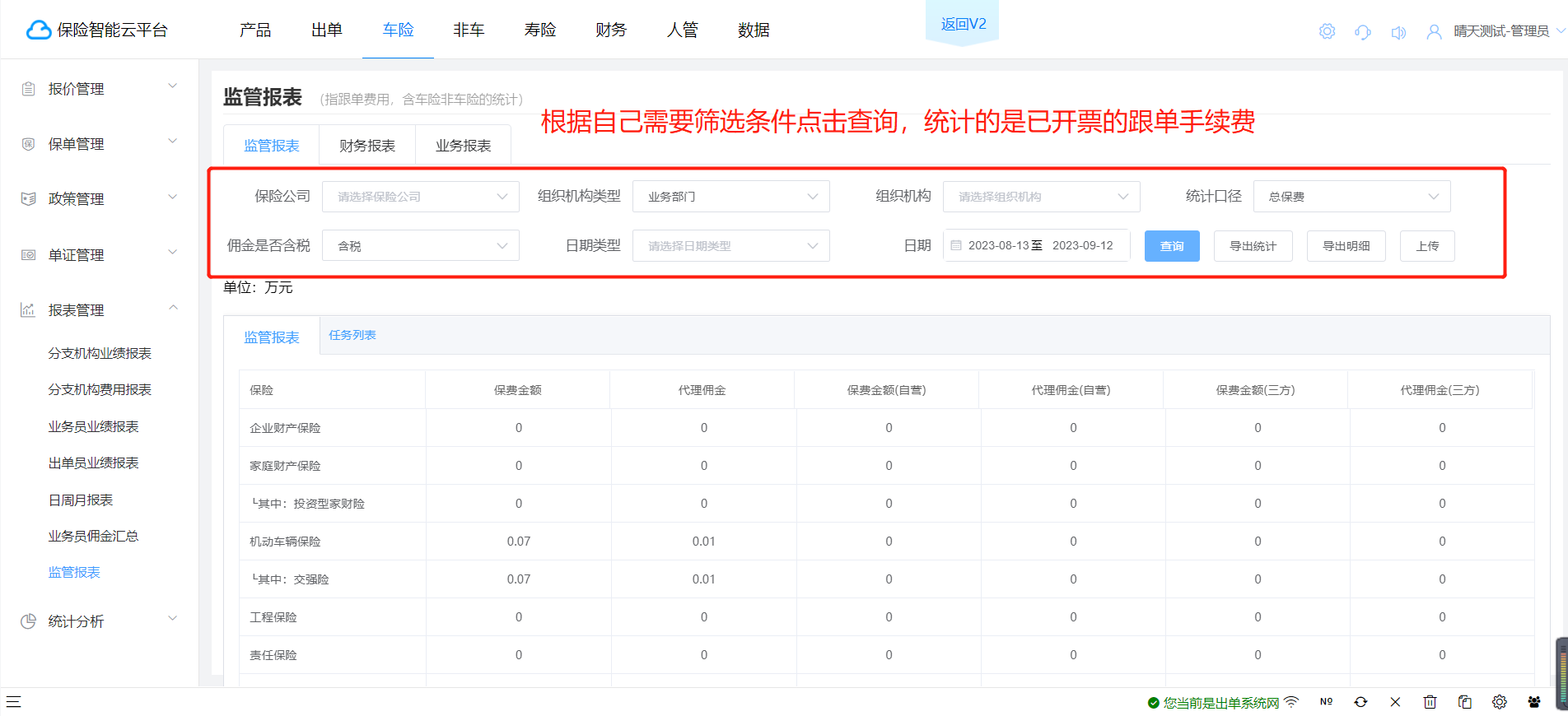Click the cloud logo of 保险智能云平台

[39, 30]
